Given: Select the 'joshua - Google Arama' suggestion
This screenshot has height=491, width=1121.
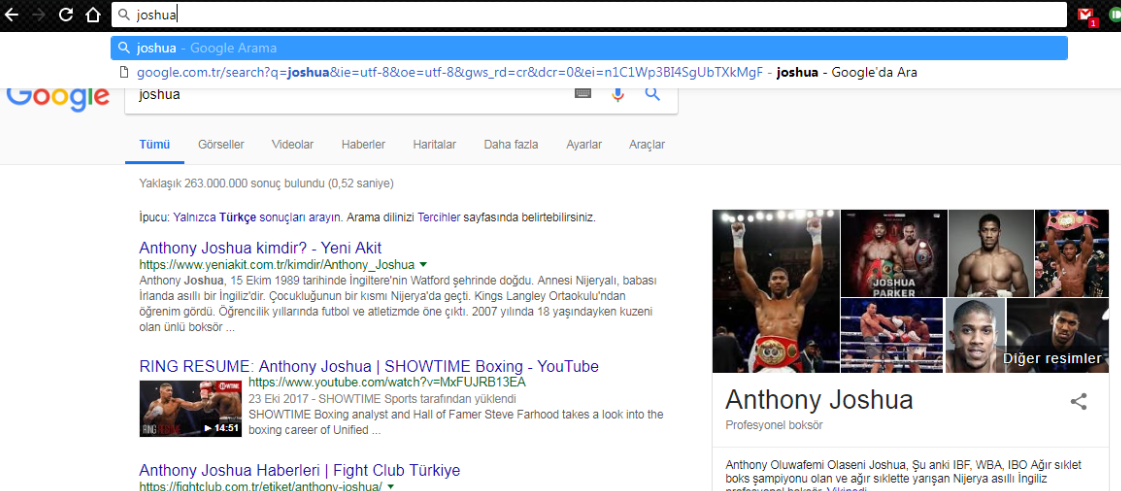Looking at the screenshot, I should tap(589, 48).
